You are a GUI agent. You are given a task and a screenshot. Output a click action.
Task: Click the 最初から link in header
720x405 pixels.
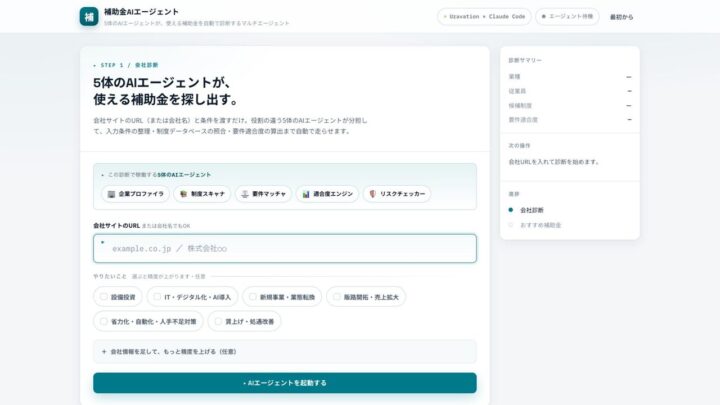click(621, 17)
